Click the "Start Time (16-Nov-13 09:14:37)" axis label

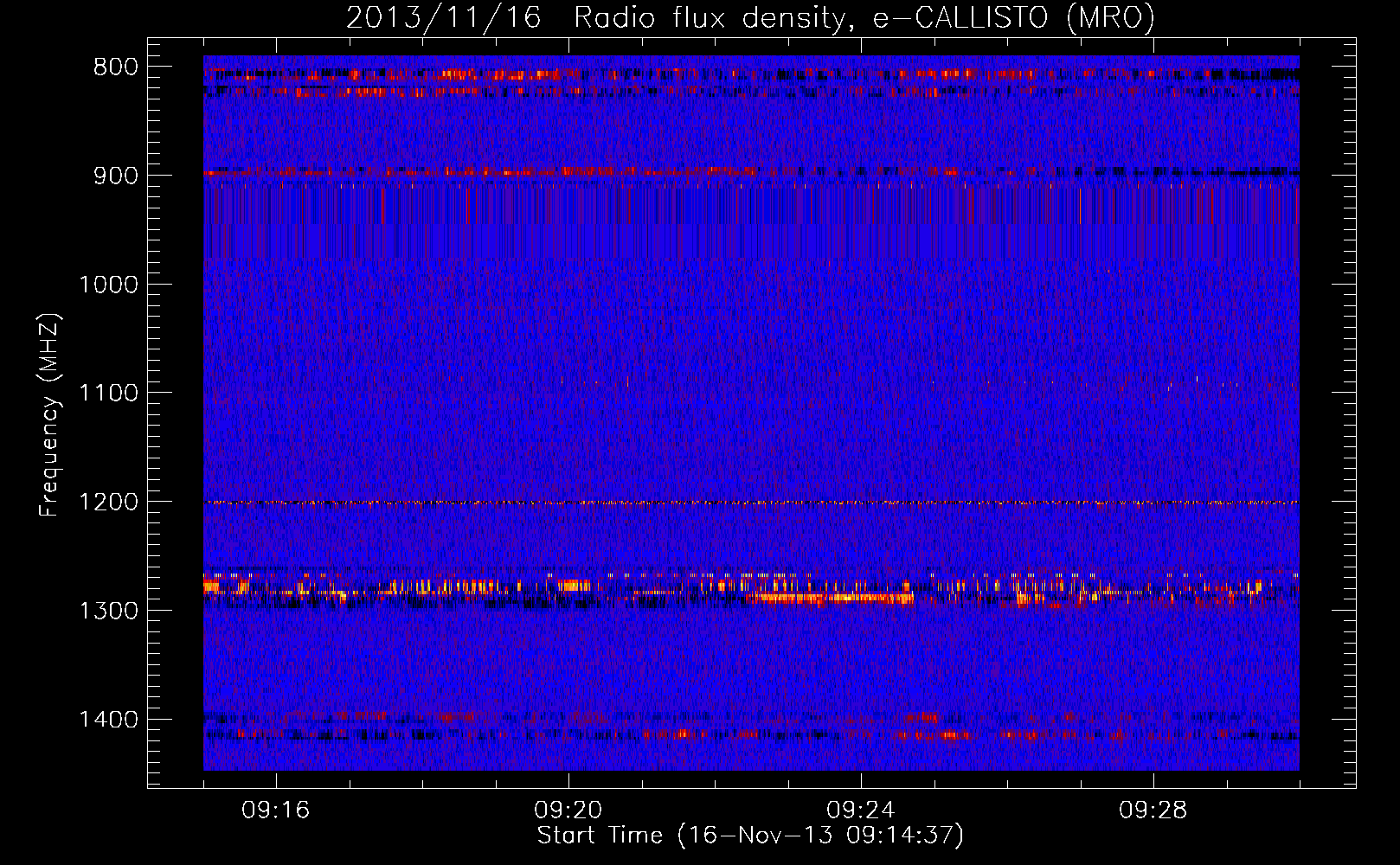[x=750, y=836]
